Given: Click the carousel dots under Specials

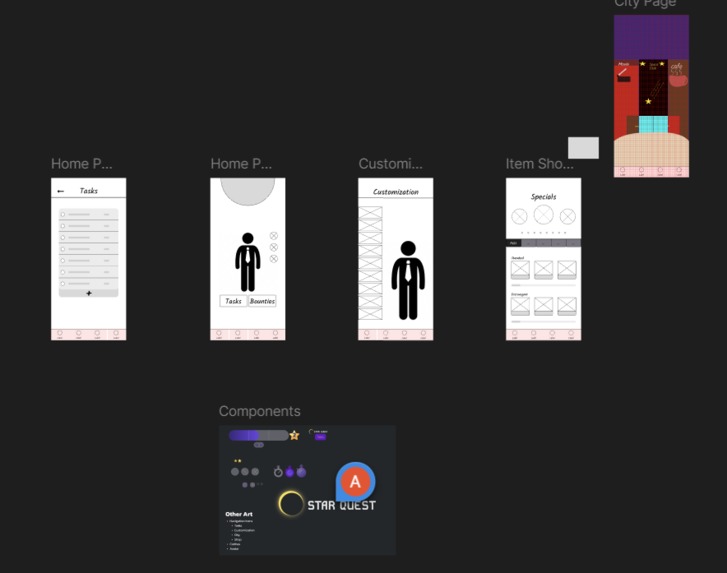Looking at the screenshot, I should coord(543,233).
